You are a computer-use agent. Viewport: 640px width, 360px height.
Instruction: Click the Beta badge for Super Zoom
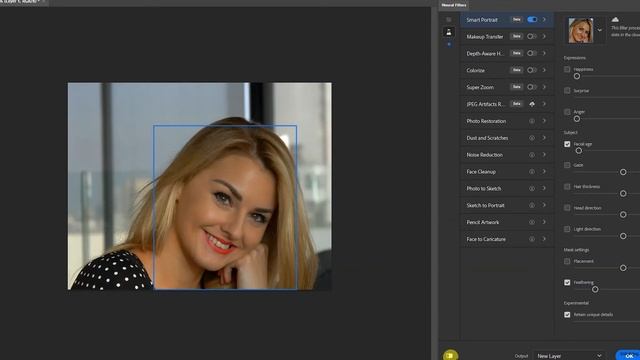[516, 87]
